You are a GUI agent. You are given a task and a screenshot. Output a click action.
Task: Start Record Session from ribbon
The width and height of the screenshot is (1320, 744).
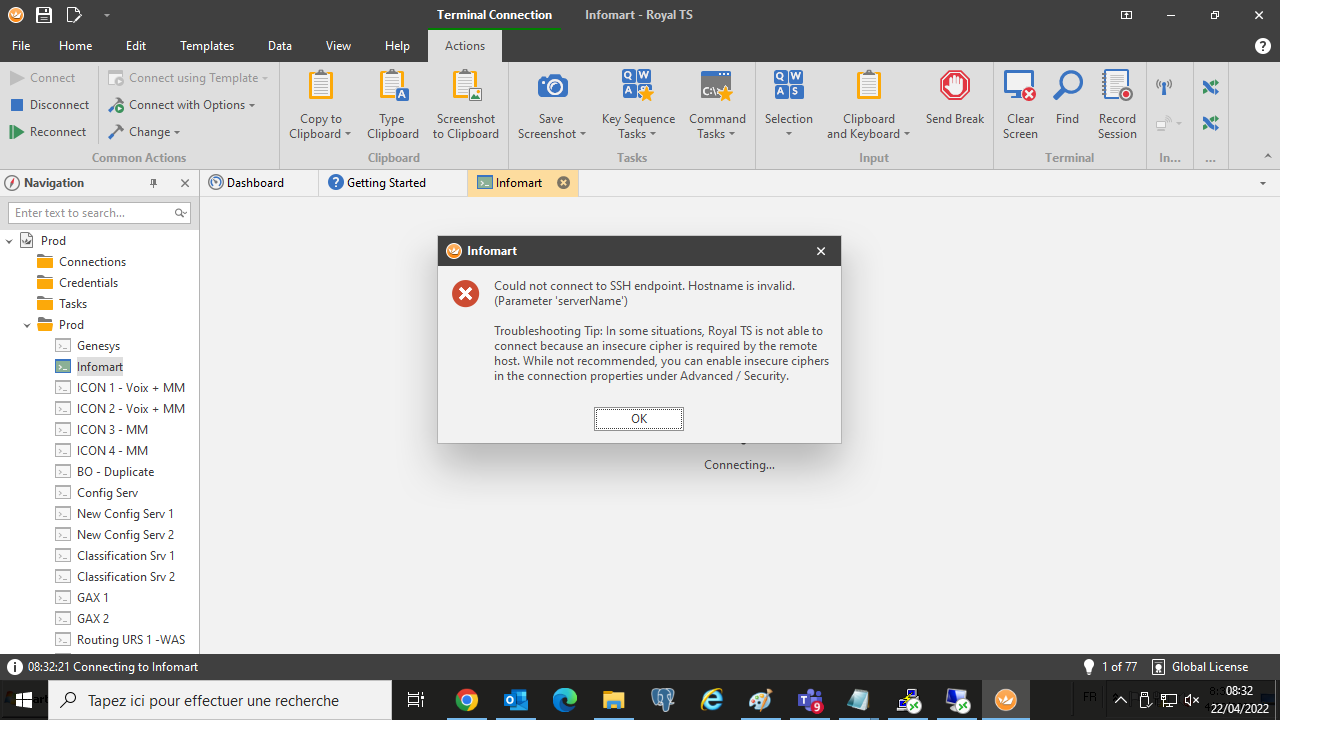(1116, 98)
